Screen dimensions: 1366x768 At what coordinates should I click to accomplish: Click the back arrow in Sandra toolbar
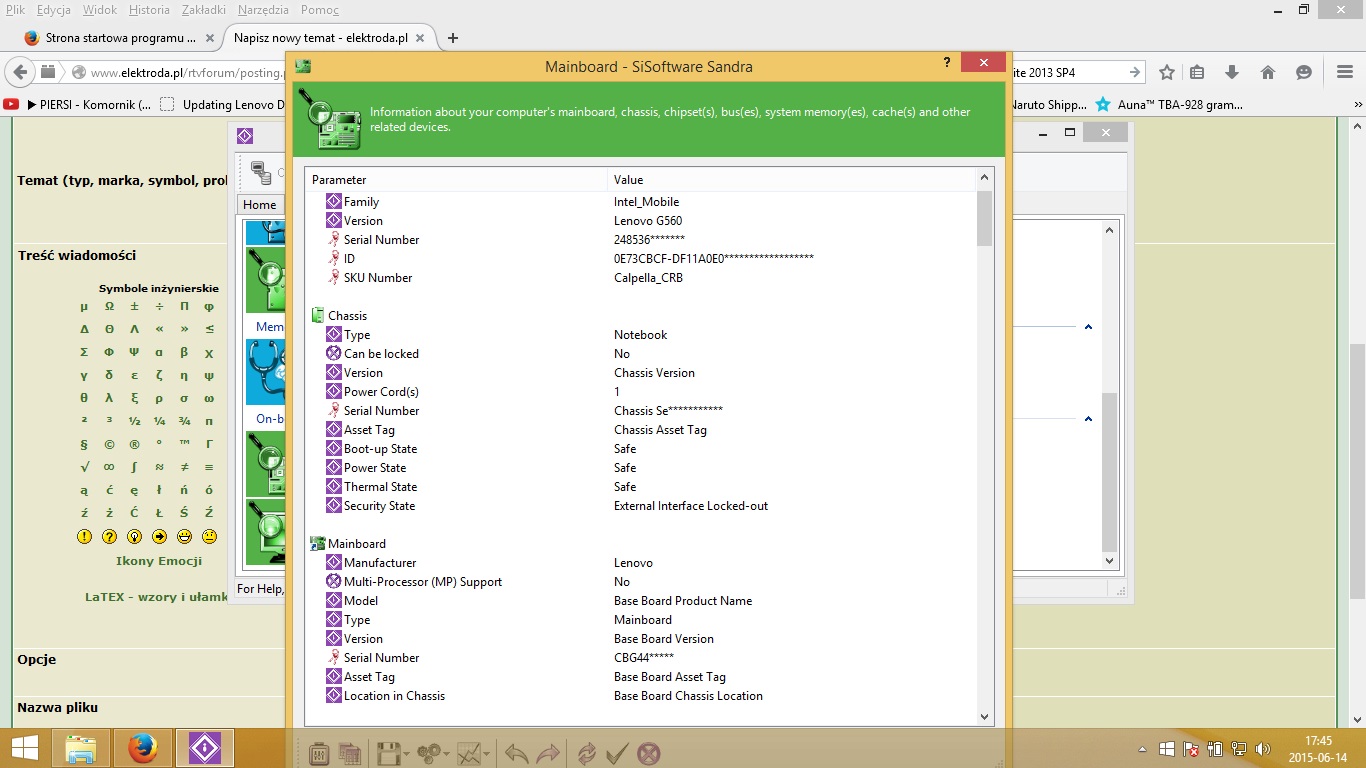point(516,753)
